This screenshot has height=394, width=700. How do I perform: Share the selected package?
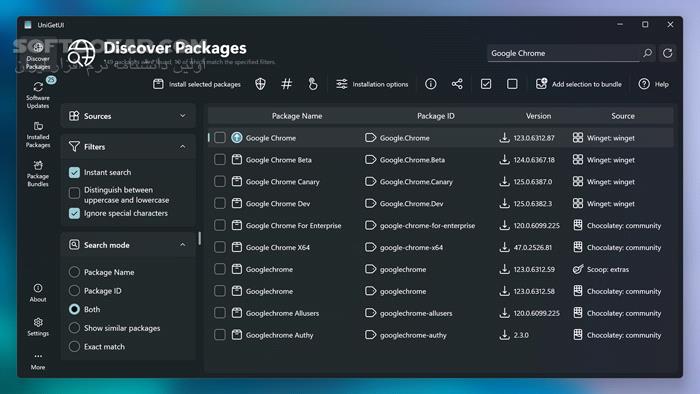pyautogui.click(x=457, y=84)
